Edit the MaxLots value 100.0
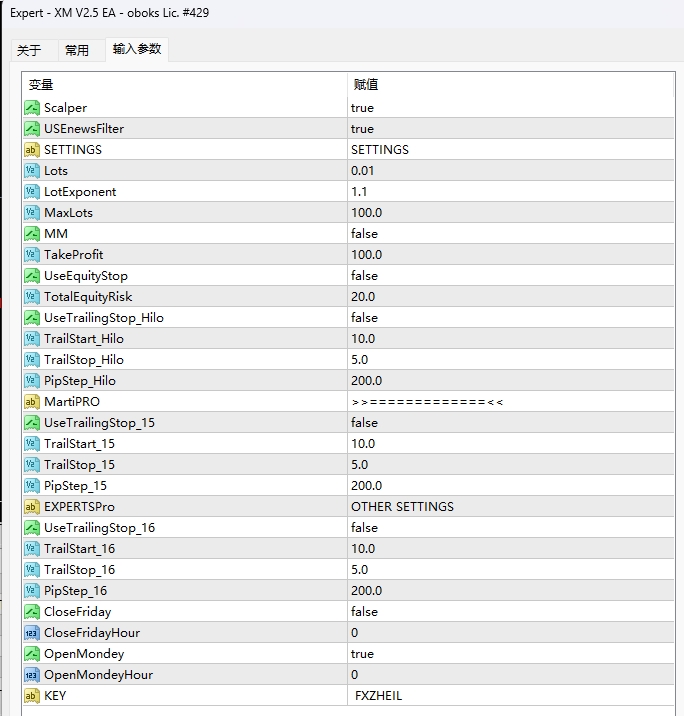This screenshot has height=716, width=684. pyautogui.click(x=510, y=213)
